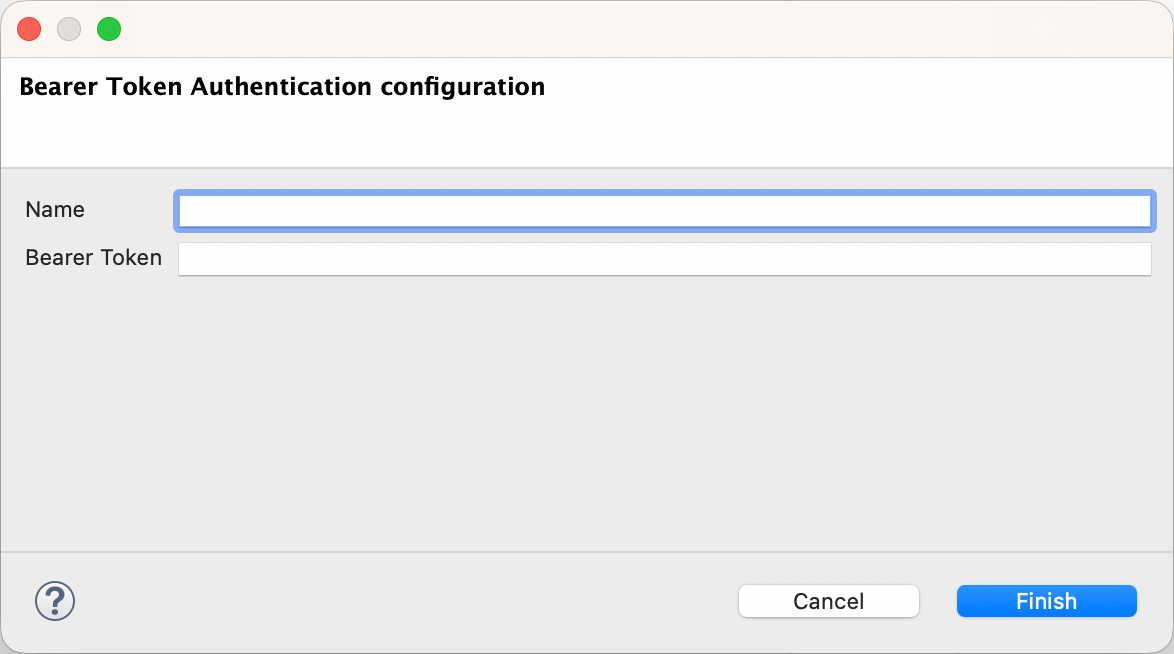Click the circled help icon bottom left
The width and height of the screenshot is (1174, 654).
pos(55,601)
